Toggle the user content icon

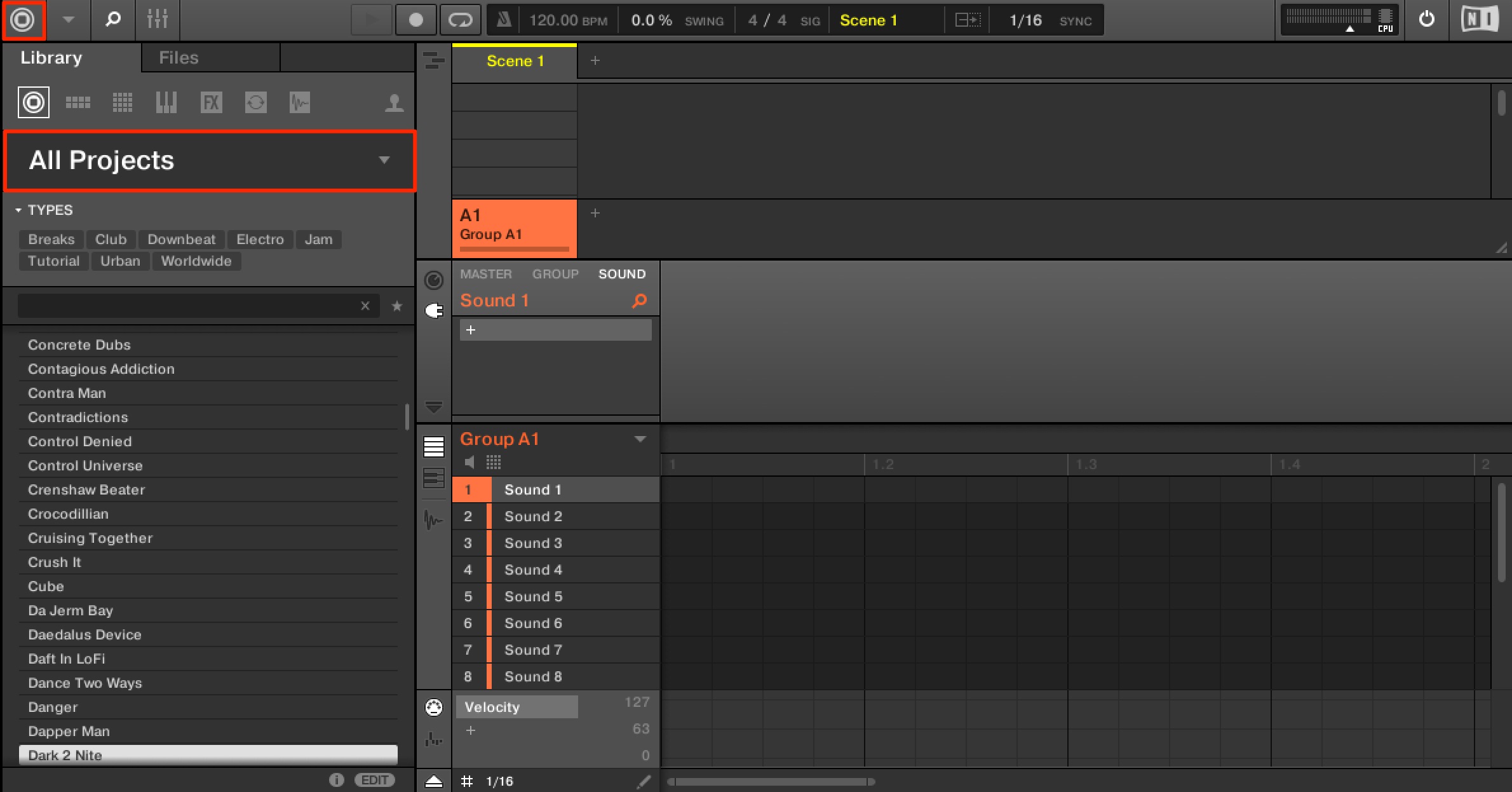point(394,102)
